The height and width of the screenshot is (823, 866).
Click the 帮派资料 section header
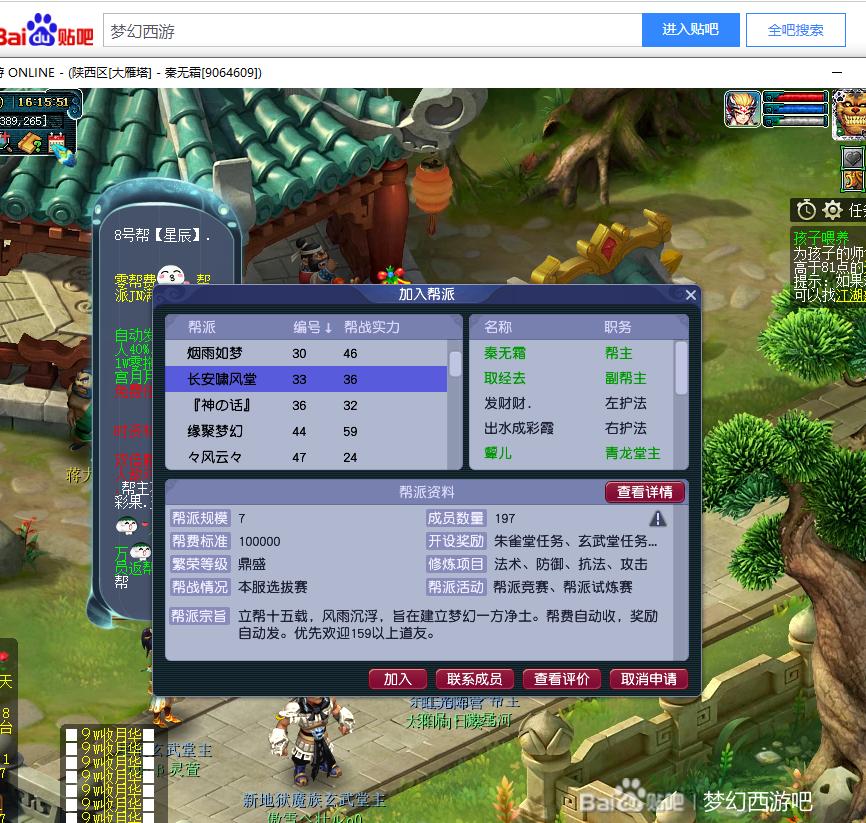point(426,492)
